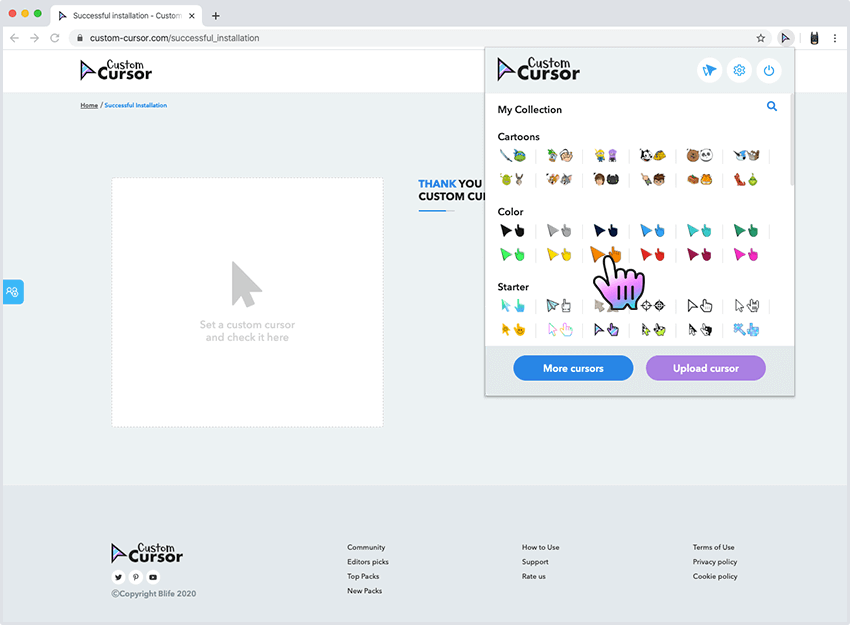Screen dimensions: 850x625
Task: Pick the orange smiley Starter cursor
Action: (x=512, y=330)
